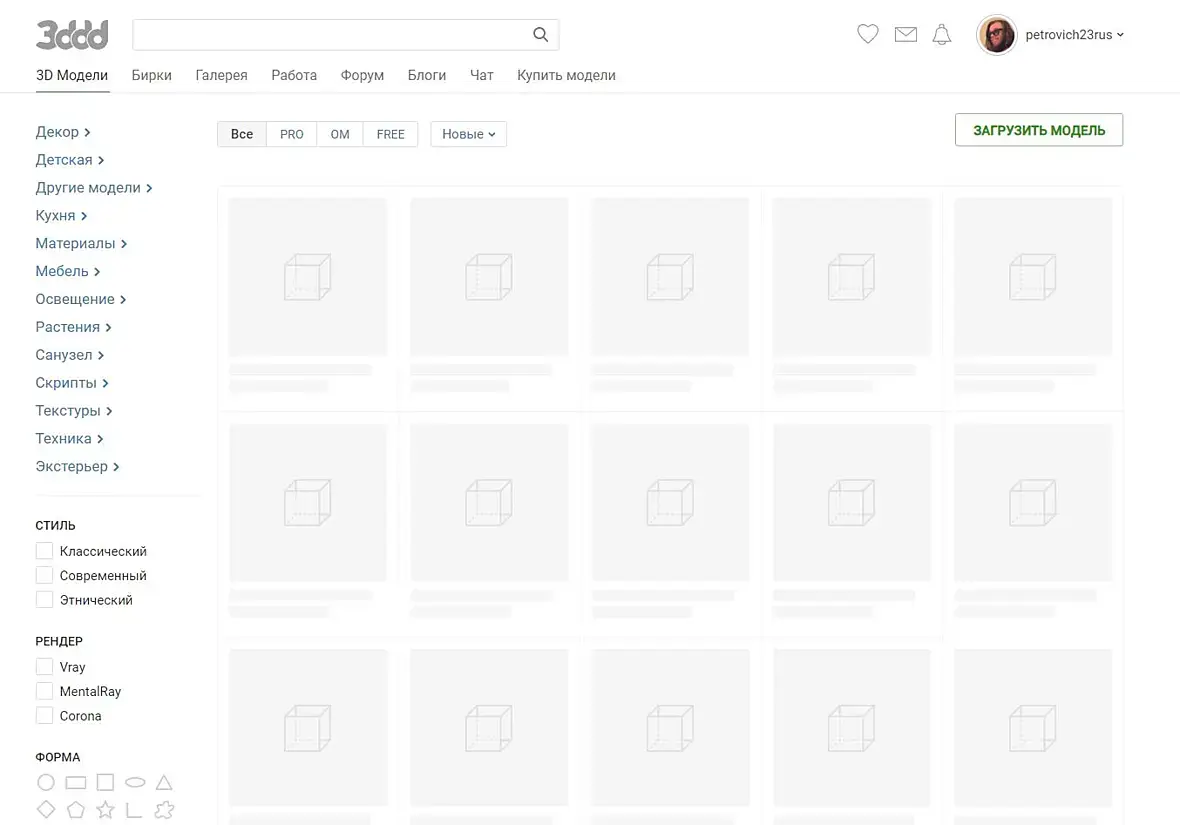Open the 3D Модели tab

[x=72, y=75]
